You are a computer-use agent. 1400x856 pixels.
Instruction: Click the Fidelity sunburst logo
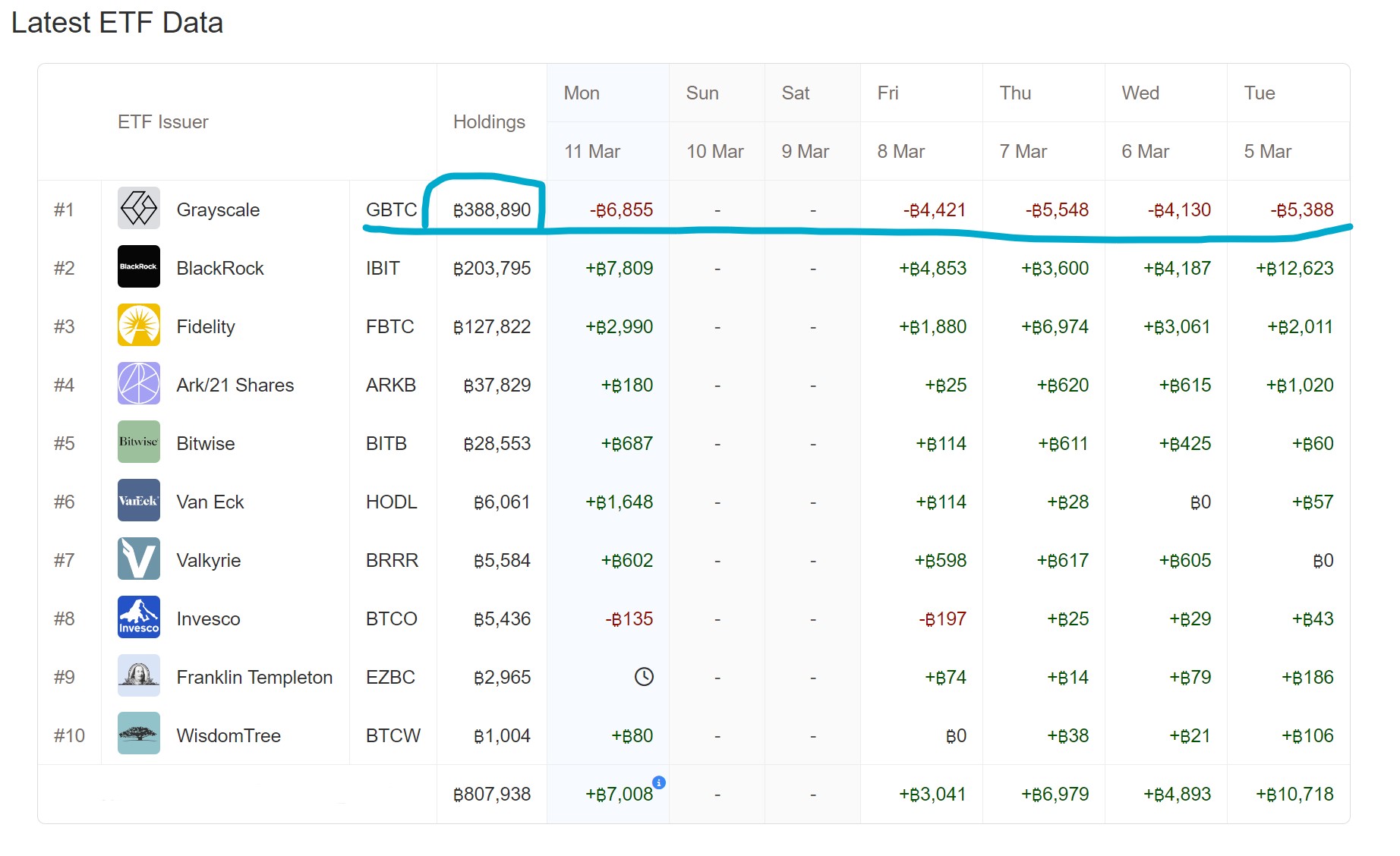pyautogui.click(x=138, y=326)
